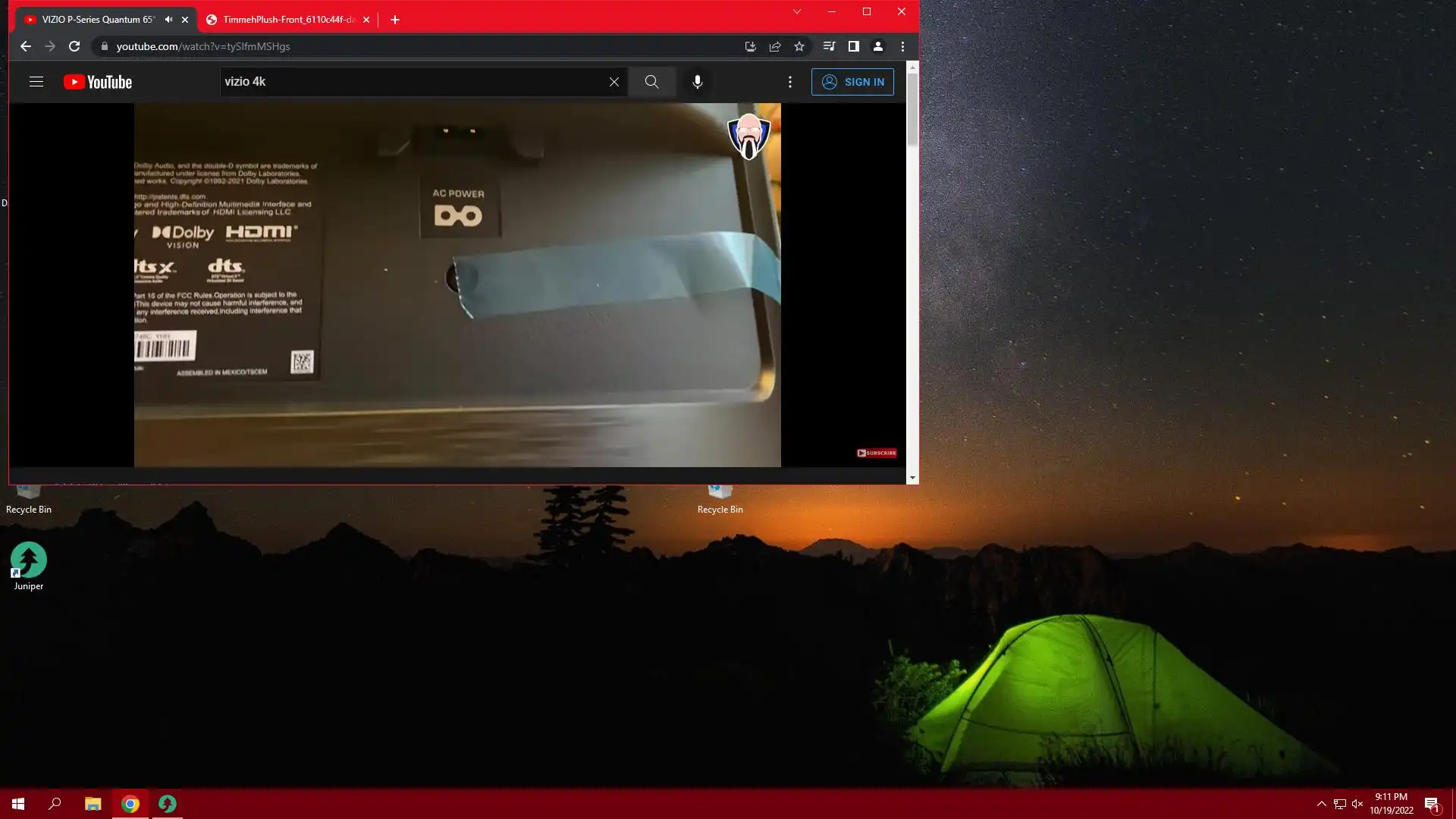
Task: Click the YouTube search input field
Action: click(x=409, y=82)
